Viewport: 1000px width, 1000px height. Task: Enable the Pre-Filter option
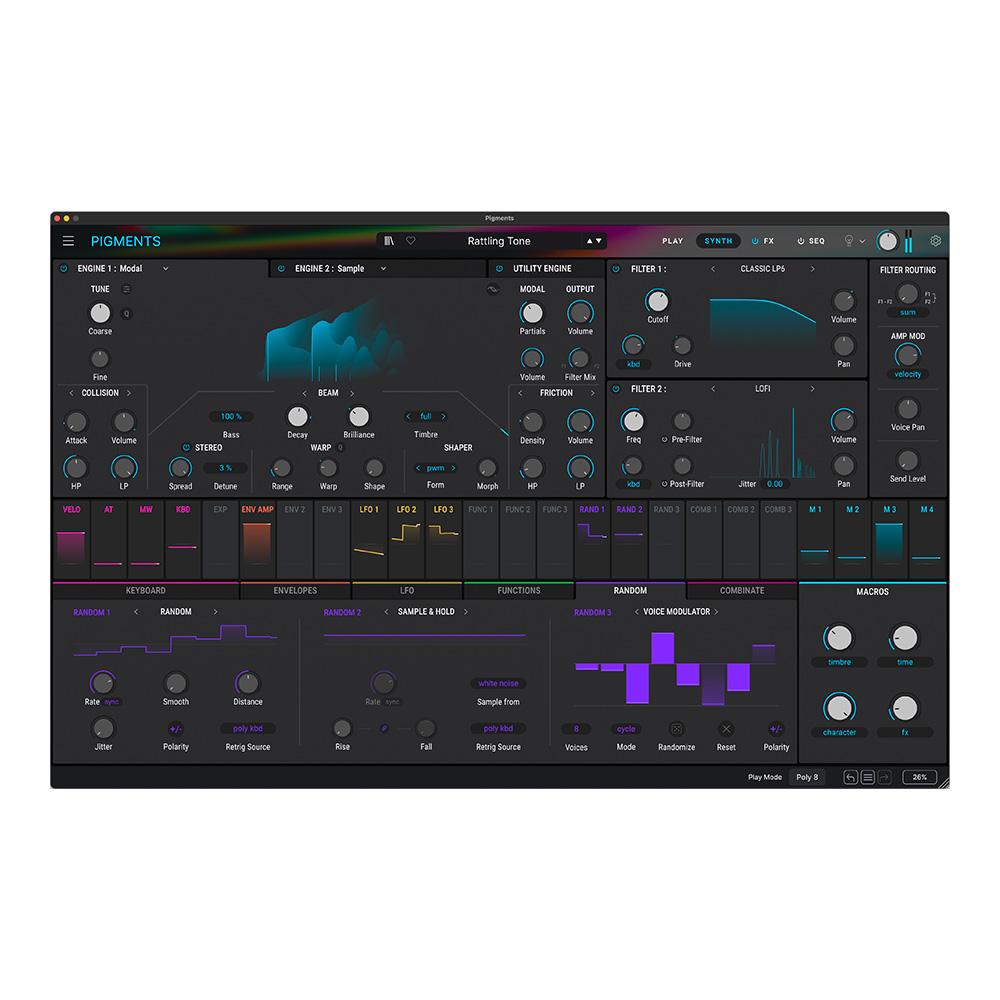click(665, 439)
